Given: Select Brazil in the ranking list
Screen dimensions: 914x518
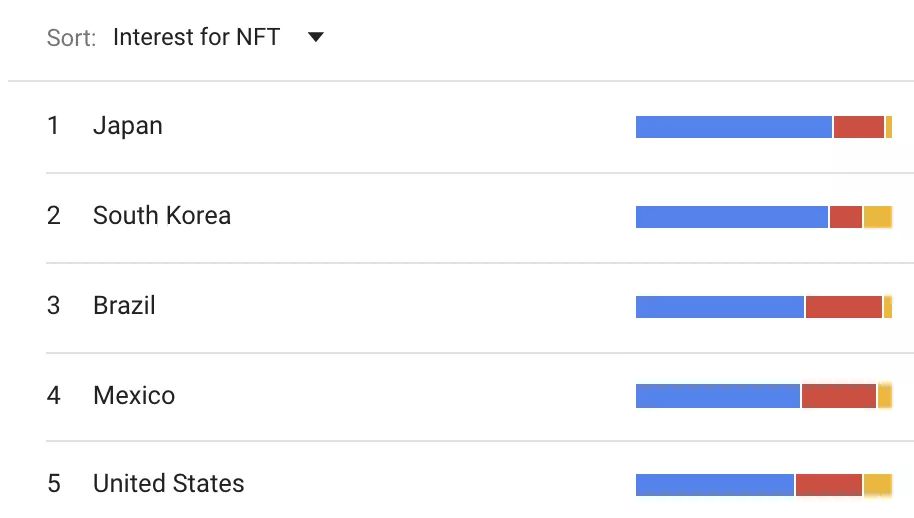Looking at the screenshot, I should [124, 305].
